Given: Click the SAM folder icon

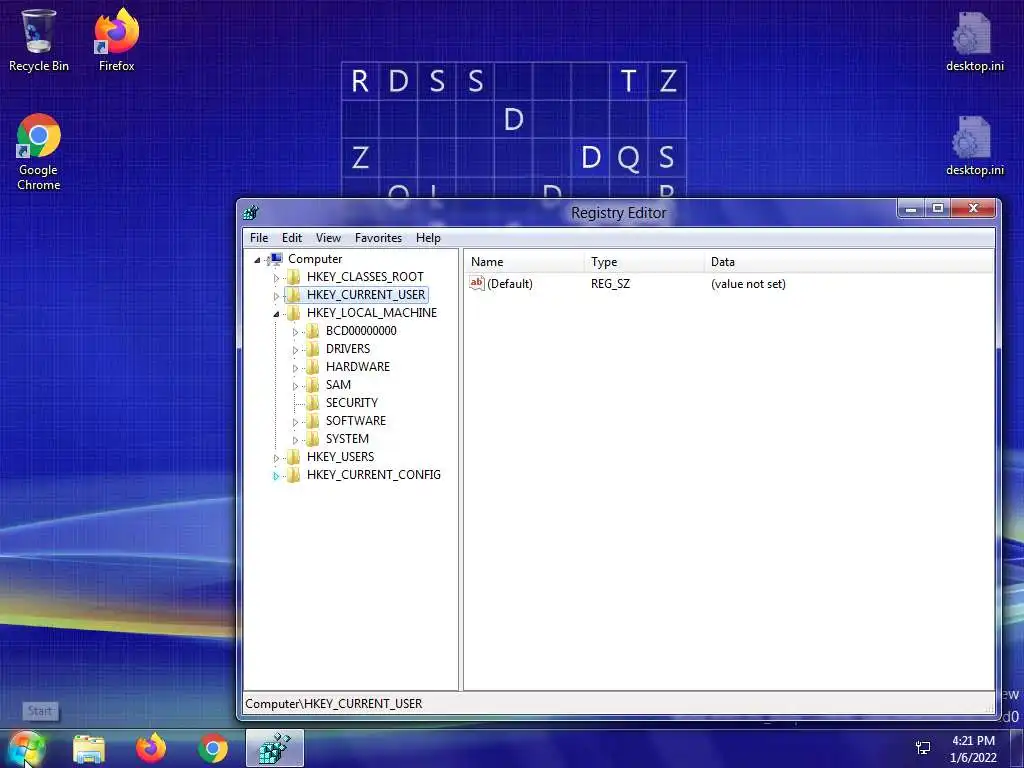Looking at the screenshot, I should pos(313,385).
